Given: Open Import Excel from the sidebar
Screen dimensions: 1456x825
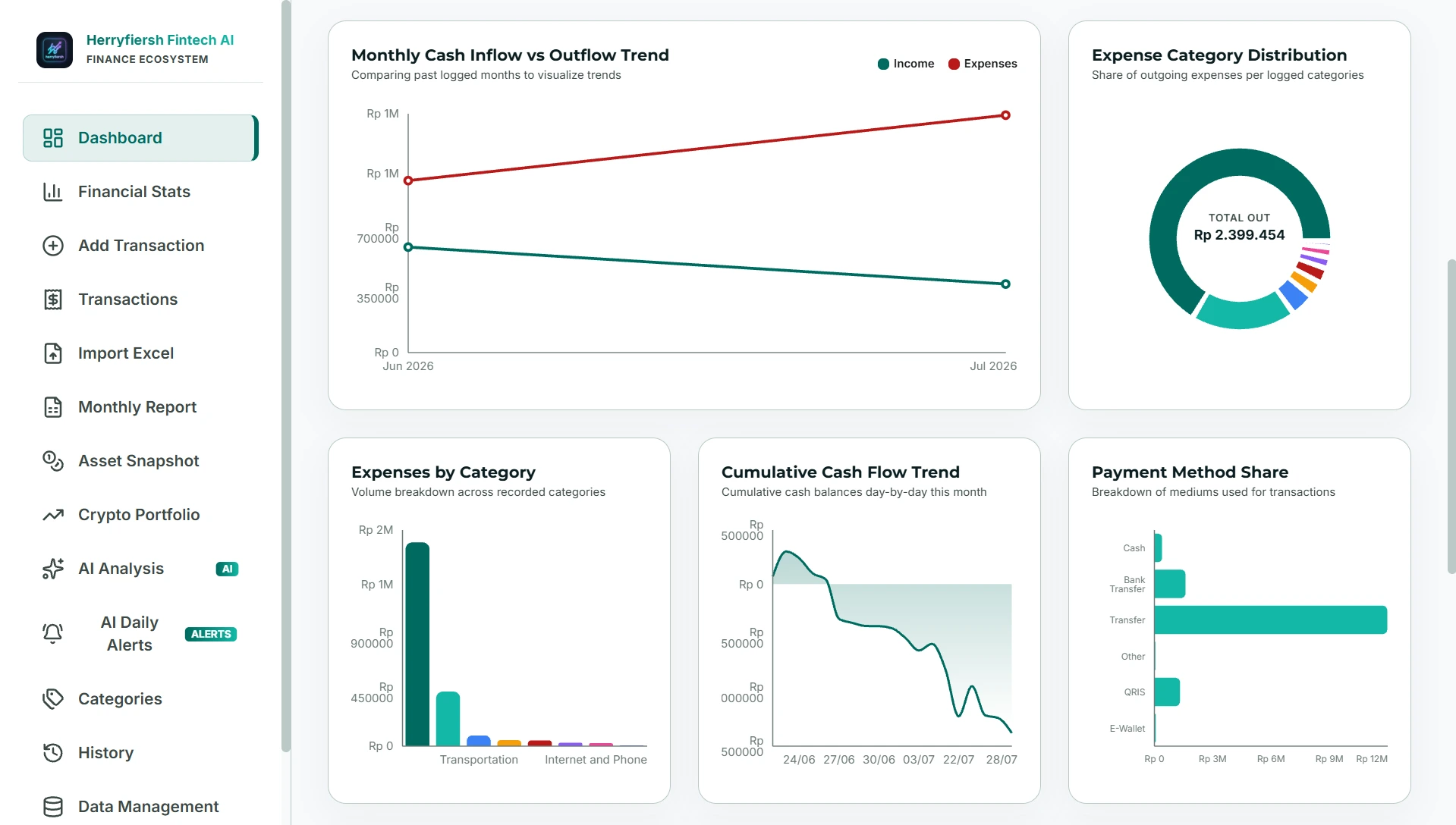Looking at the screenshot, I should (x=140, y=353).
